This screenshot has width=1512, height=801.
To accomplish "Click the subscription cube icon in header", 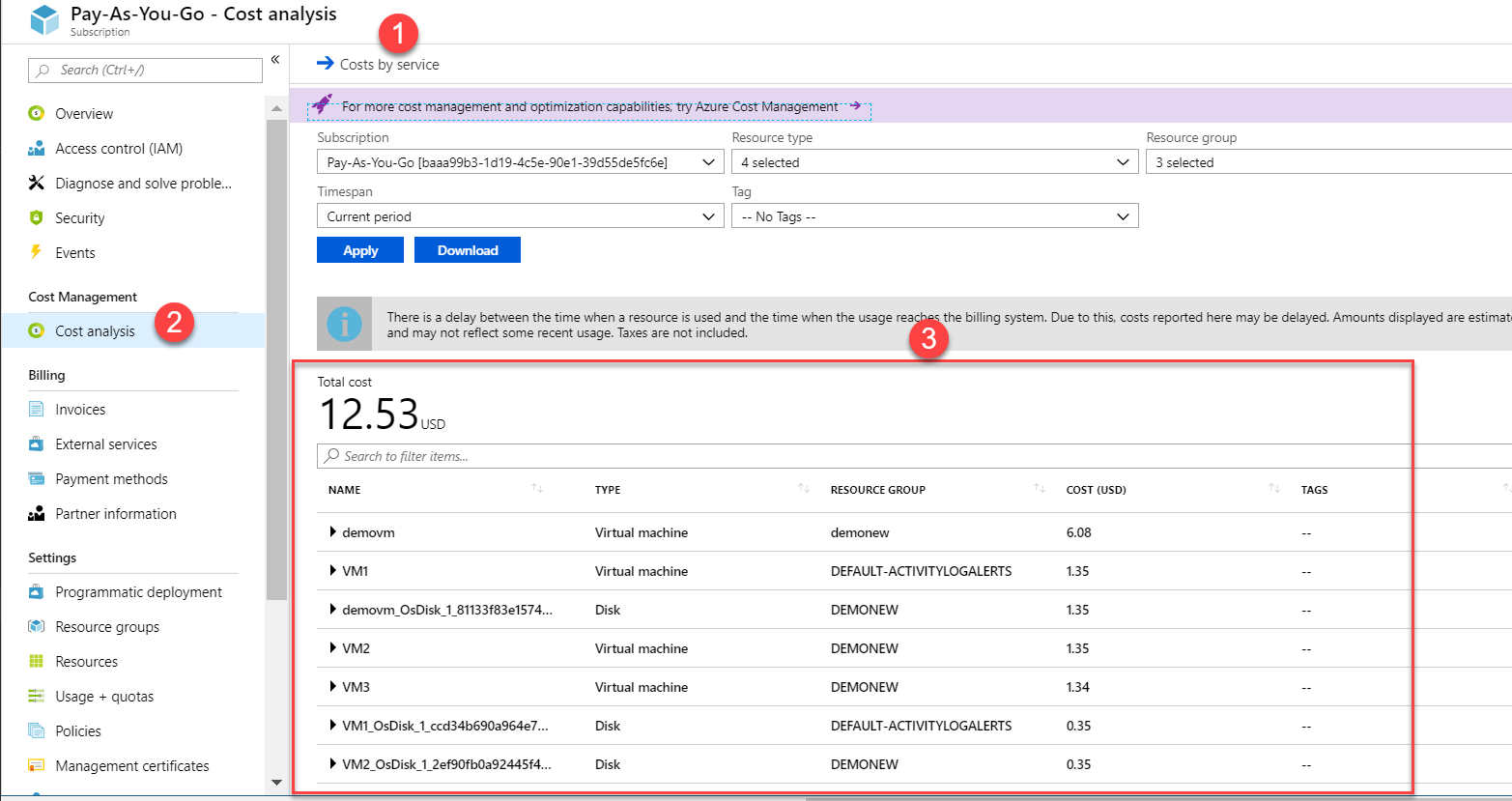I will 44,20.
